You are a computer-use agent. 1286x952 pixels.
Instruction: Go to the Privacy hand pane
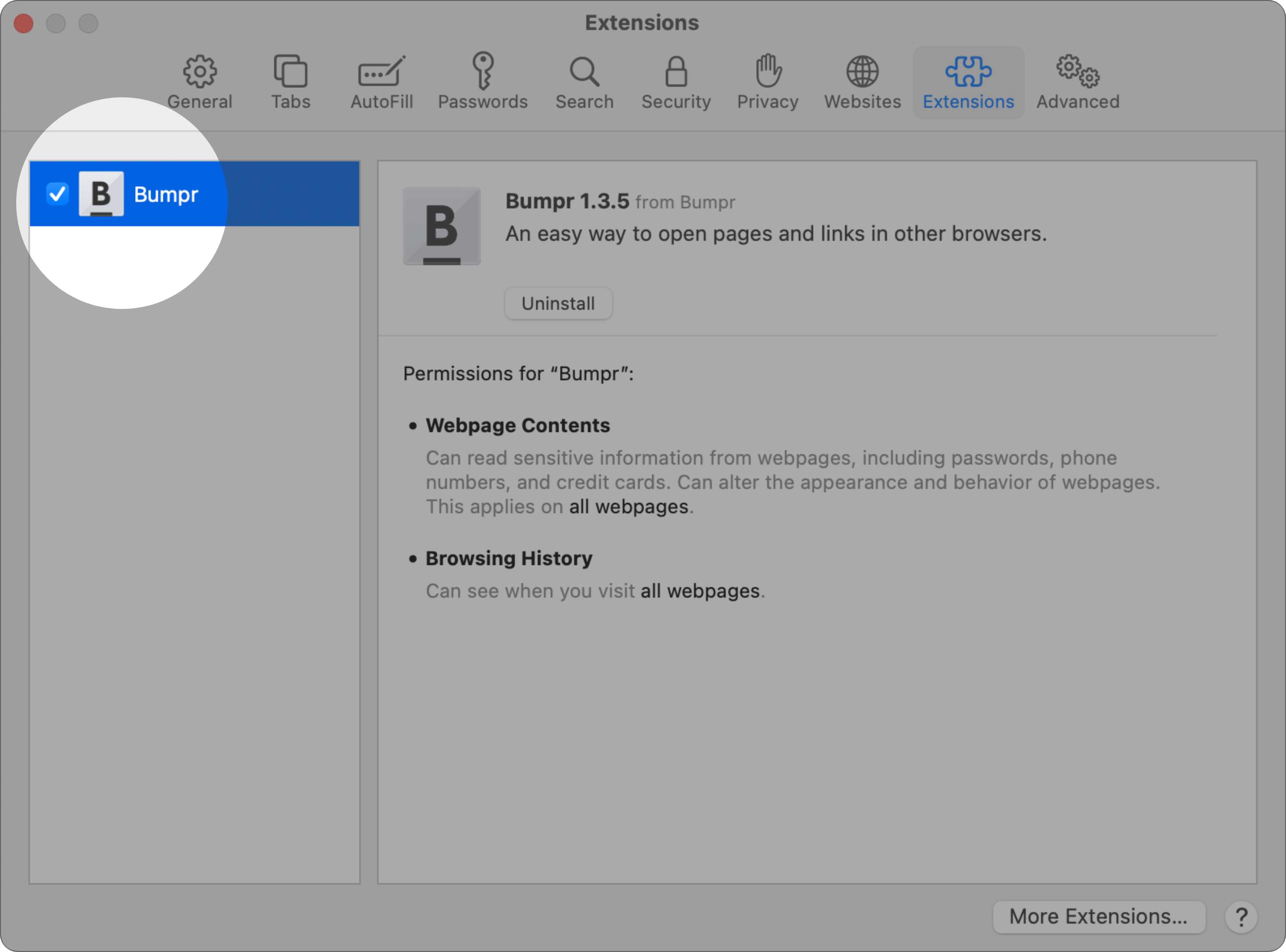click(767, 82)
